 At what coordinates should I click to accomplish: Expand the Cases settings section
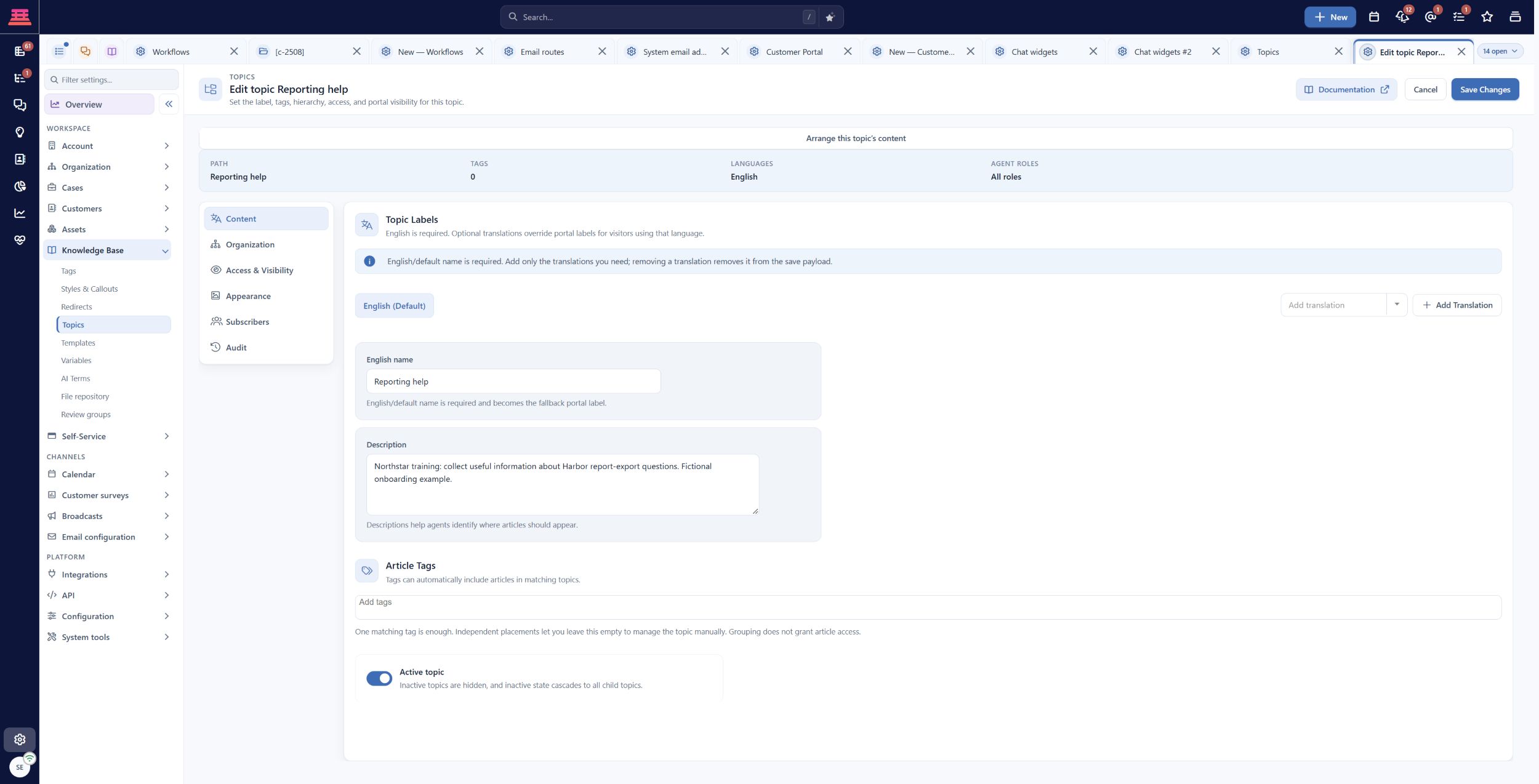tap(108, 188)
